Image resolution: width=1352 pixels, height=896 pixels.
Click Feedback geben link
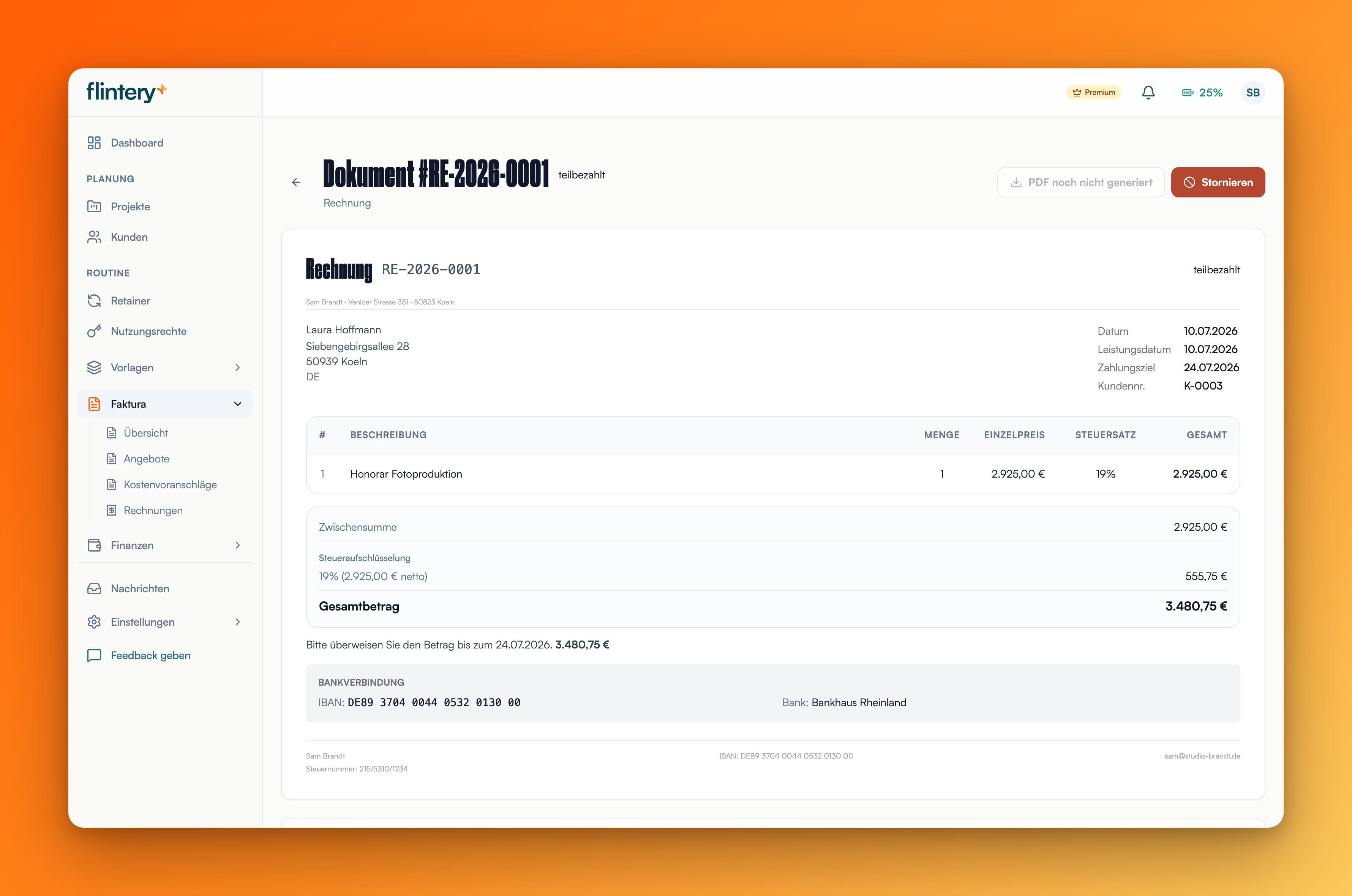[x=150, y=655]
